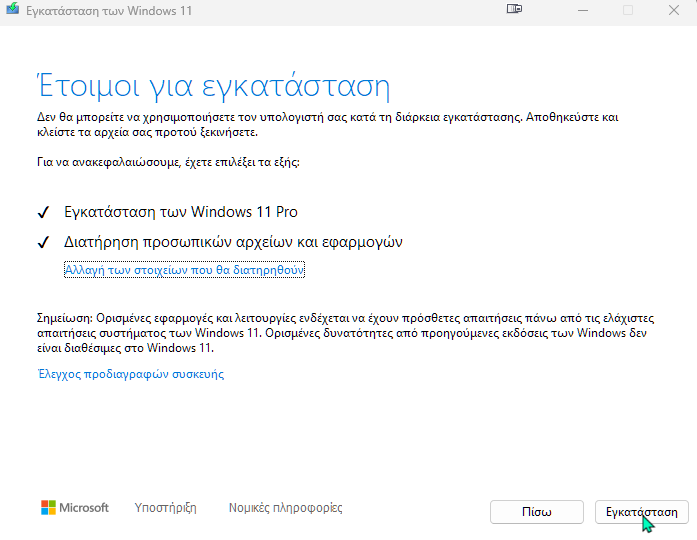Click the Εγκατάσταση install button
This screenshot has width=697, height=540.
point(641,512)
